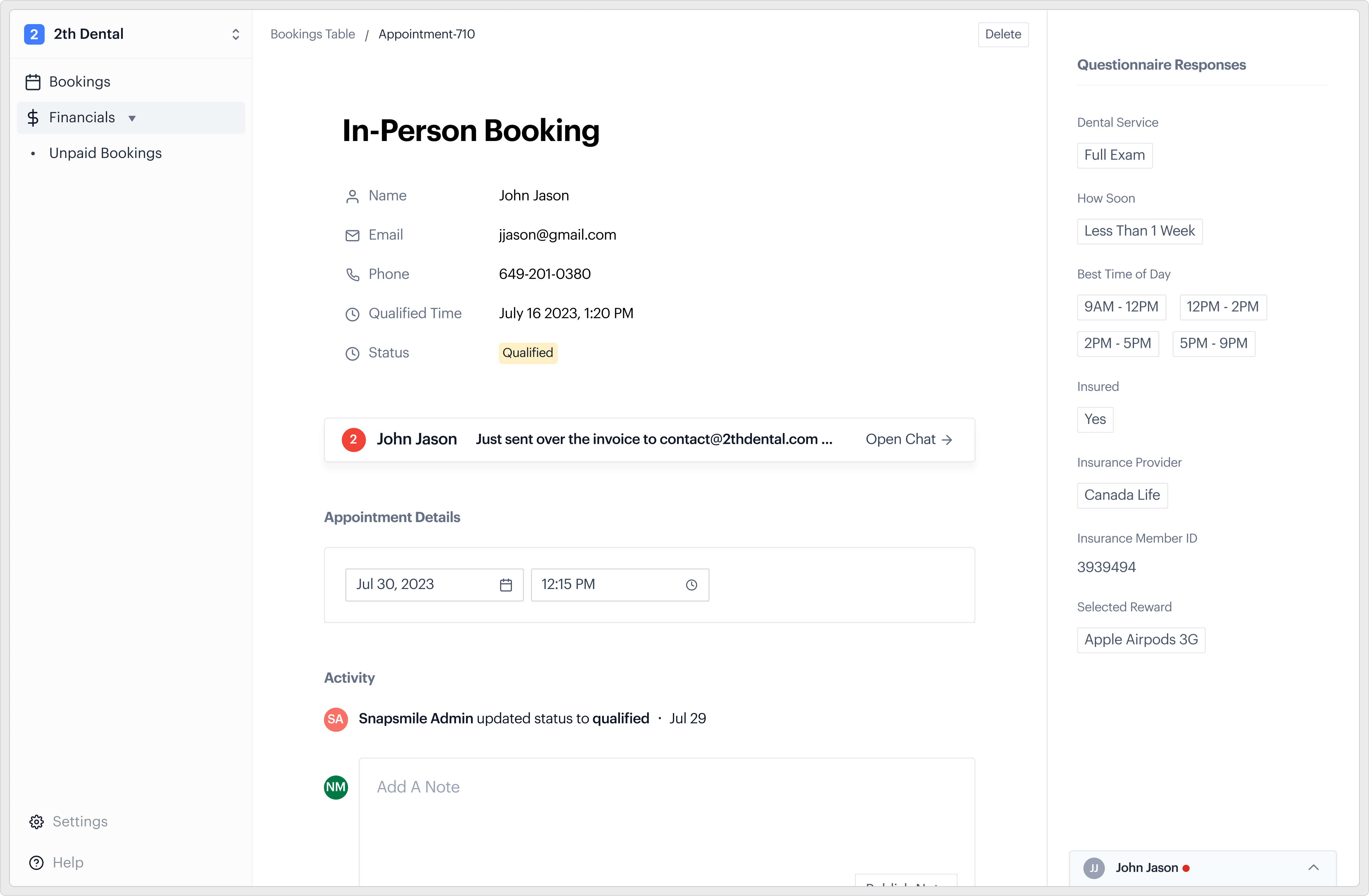Select the 9AM - 12PM time slot
Screen dimensions: 1369x896
point(1121,307)
